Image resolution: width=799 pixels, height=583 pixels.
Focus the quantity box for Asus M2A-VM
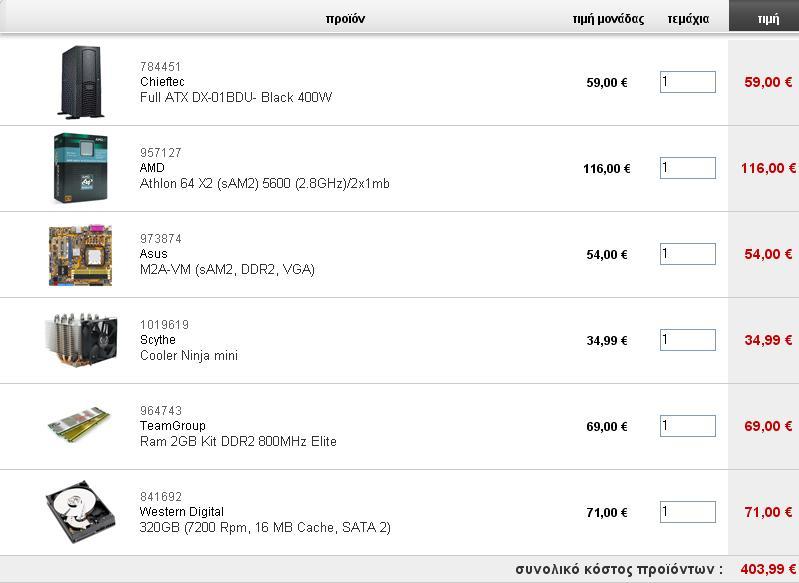687,254
